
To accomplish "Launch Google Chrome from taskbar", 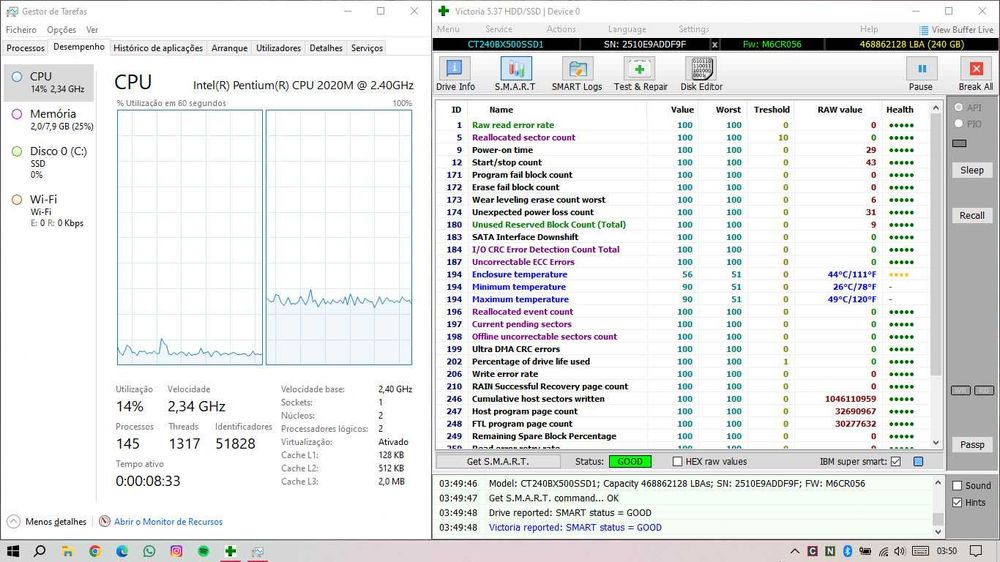I will click(x=94, y=551).
